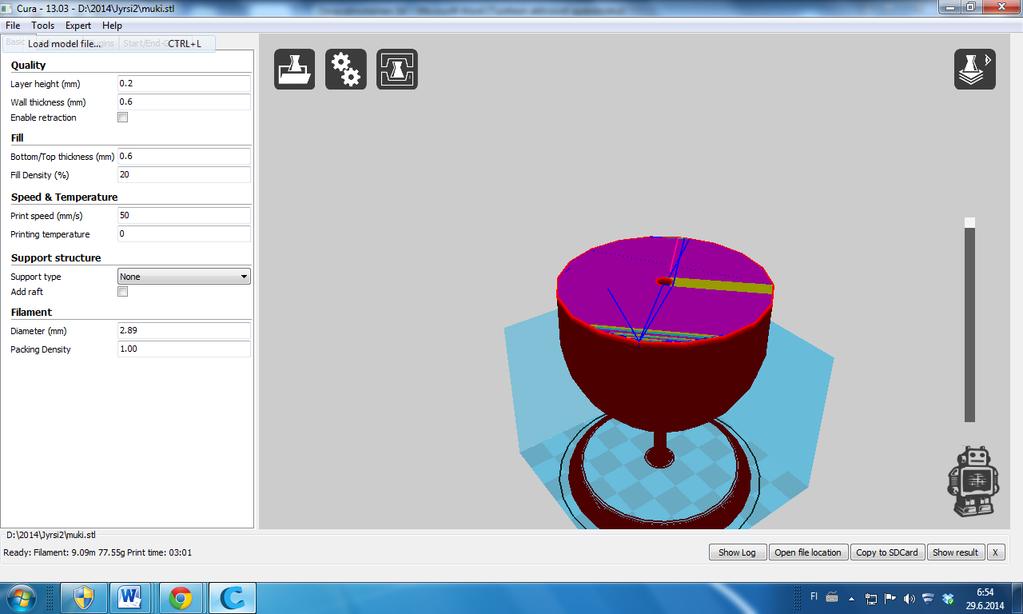This screenshot has width=1023, height=614.
Task: Click the 'Ready: Filament: 9.09m' status text
Action: point(98,553)
